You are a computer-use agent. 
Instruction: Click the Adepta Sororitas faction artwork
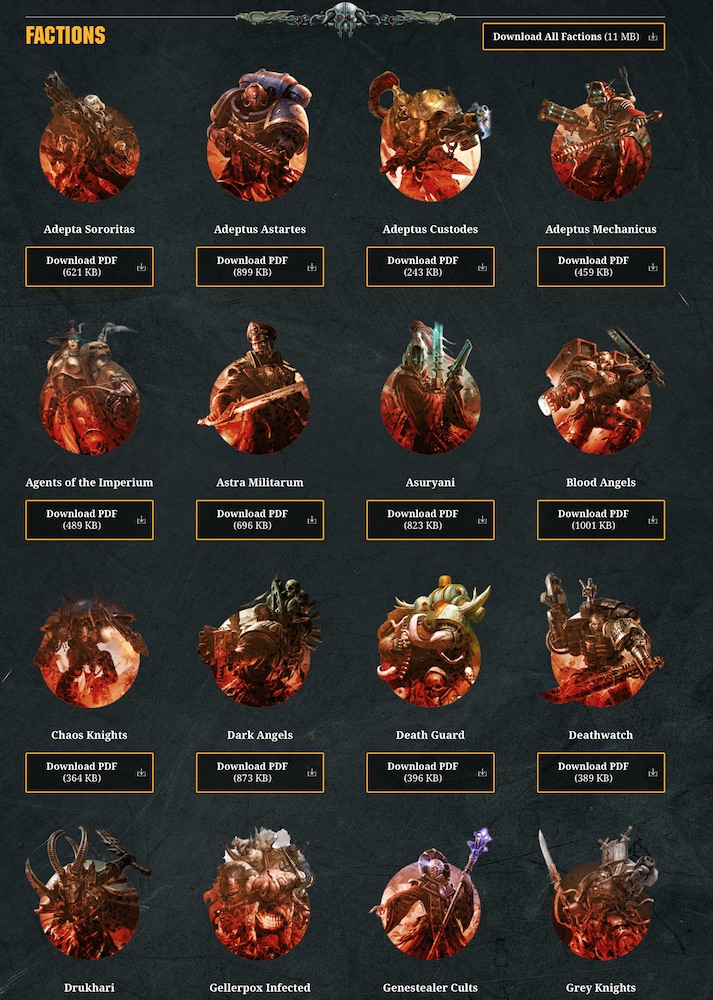(x=89, y=136)
